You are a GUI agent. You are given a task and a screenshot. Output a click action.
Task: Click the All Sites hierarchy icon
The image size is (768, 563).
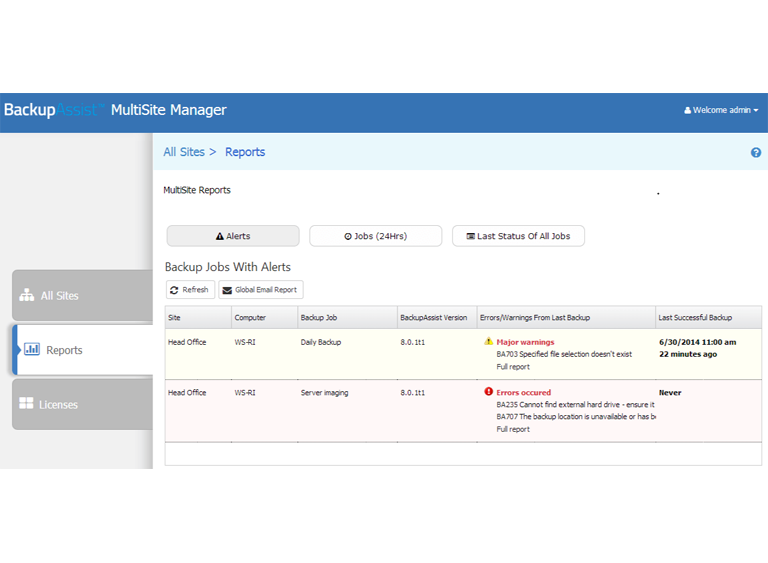click(x=26, y=296)
